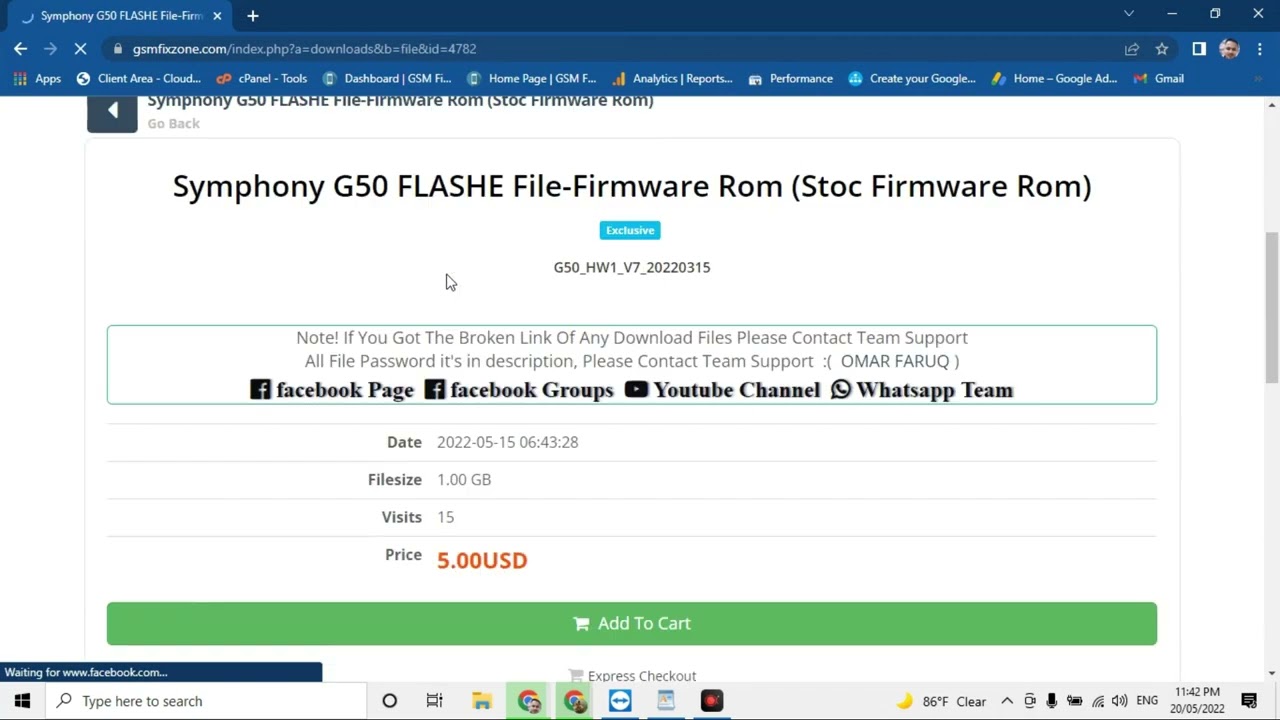The height and width of the screenshot is (720, 1280).
Task: Open the notification center icon
Action: pyautogui.click(x=1249, y=701)
